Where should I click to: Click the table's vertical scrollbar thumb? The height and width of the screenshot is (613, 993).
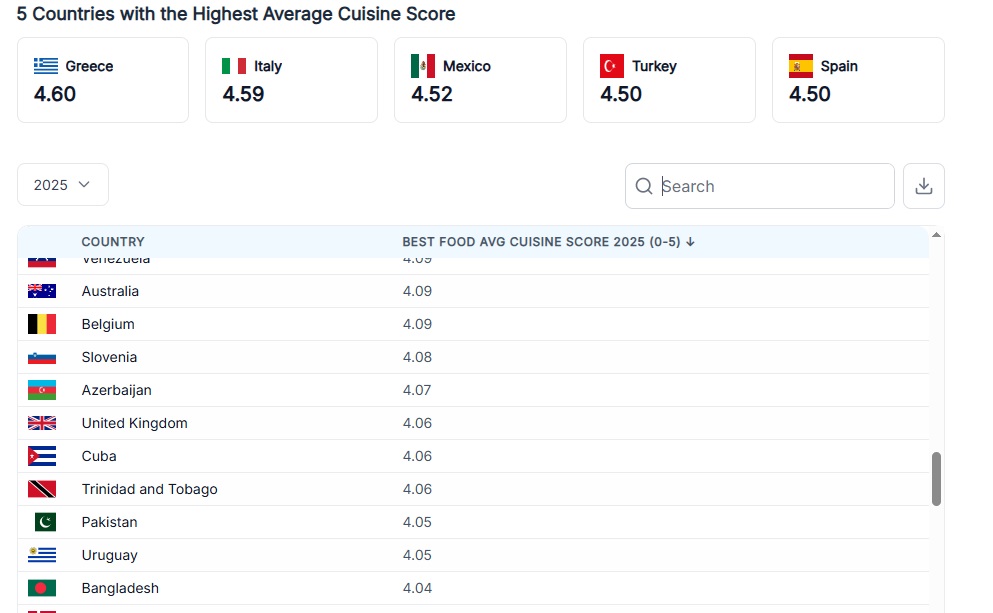pos(936,478)
